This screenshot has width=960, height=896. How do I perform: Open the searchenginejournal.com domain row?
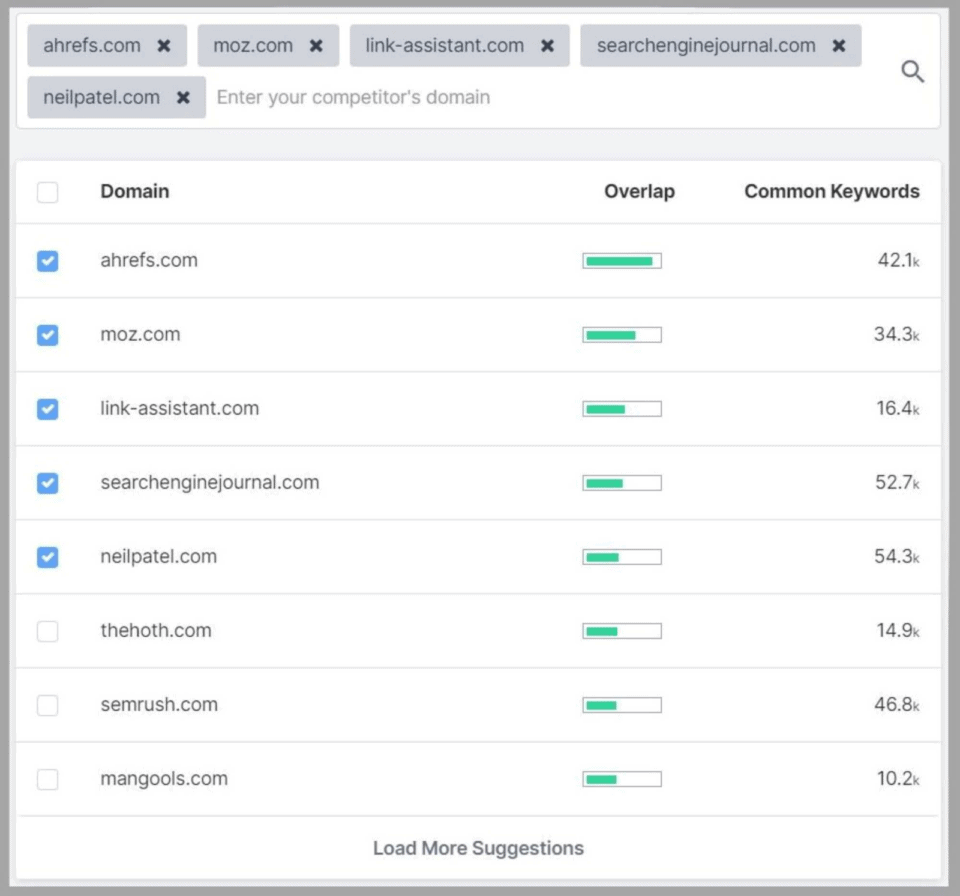[210, 483]
